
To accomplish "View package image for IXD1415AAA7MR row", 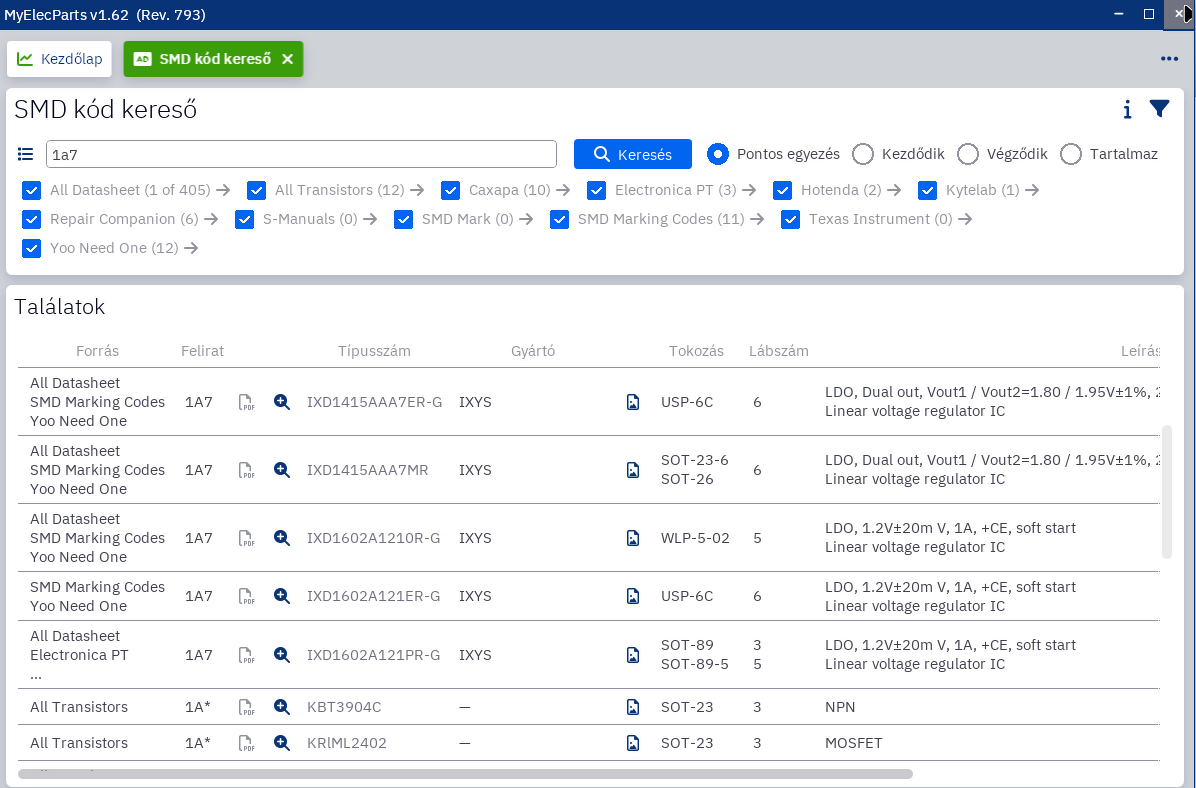I will (x=633, y=470).
